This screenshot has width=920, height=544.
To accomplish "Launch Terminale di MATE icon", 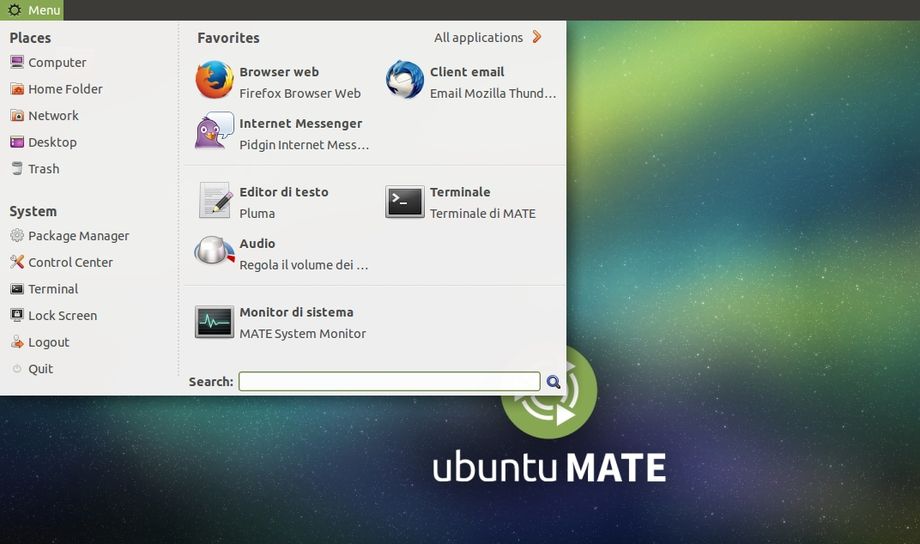I will 405,202.
